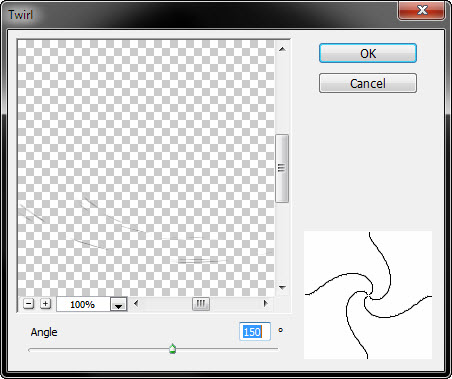Click the preview scroll left arrow
Viewport: 452px width, 379px height.
136,303
